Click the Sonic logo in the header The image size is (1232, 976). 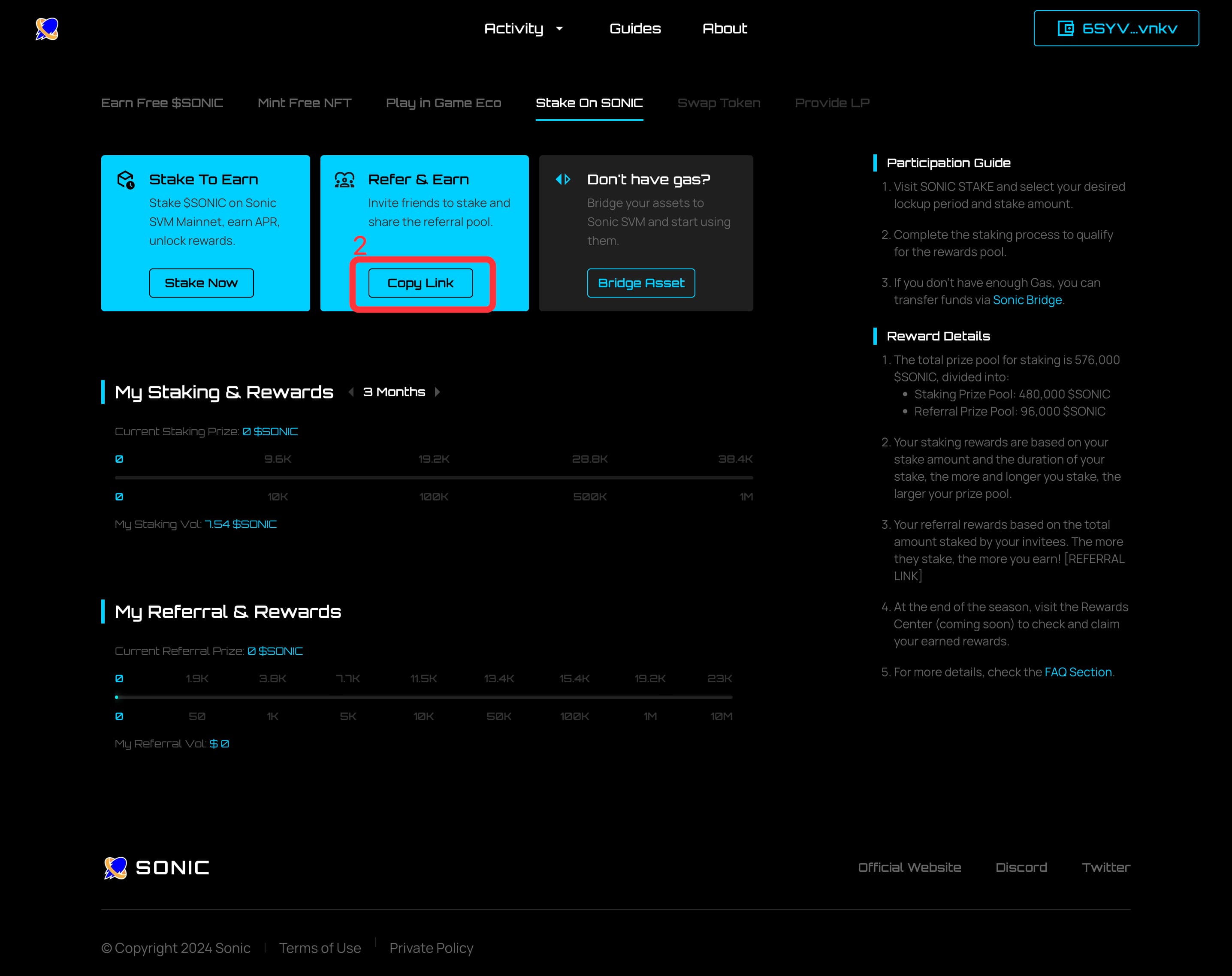click(x=47, y=29)
